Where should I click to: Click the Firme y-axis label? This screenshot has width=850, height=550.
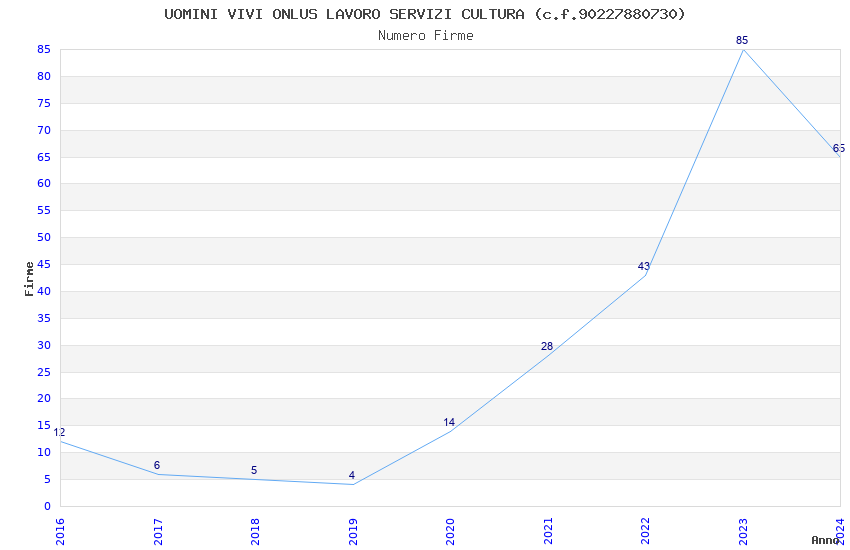[29, 279]
